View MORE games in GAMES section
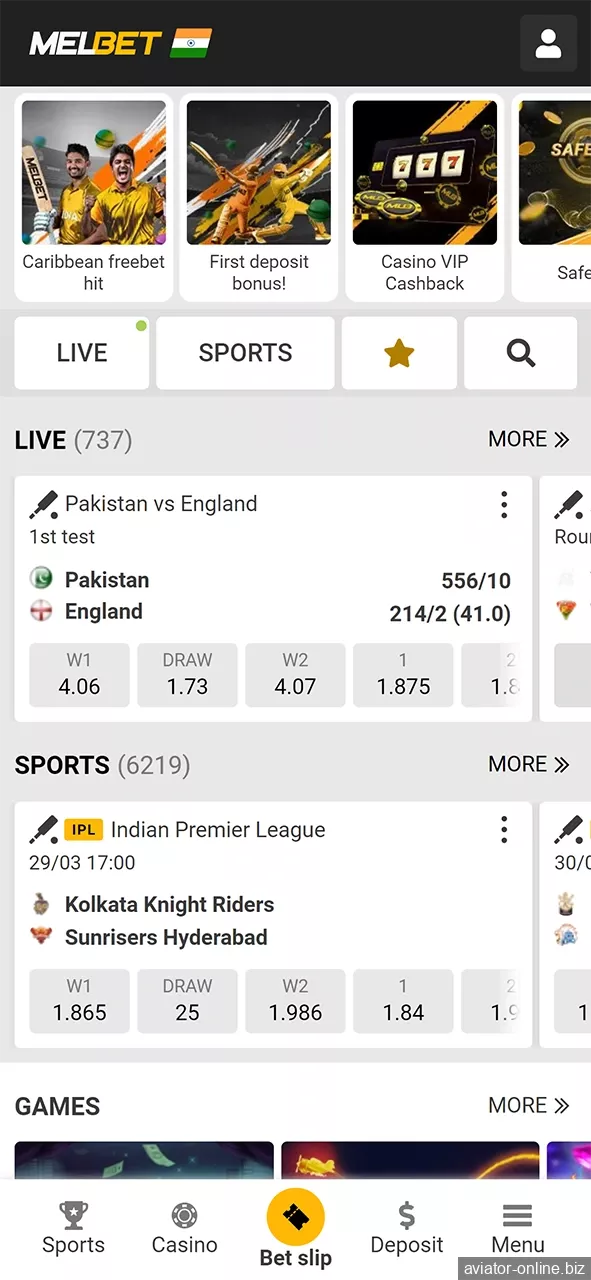Viewport: 591px width, 1280px height. click(529, 1105)
